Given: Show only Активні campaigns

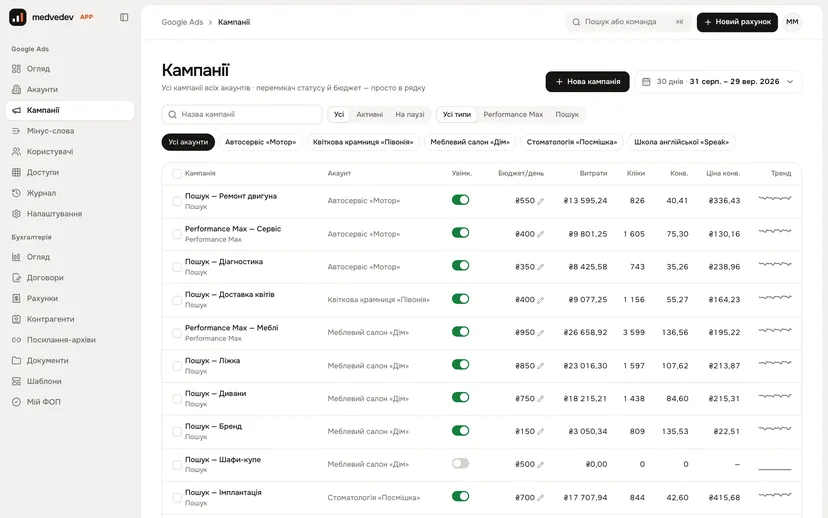Looking at the screenshot, I should 370,115.
